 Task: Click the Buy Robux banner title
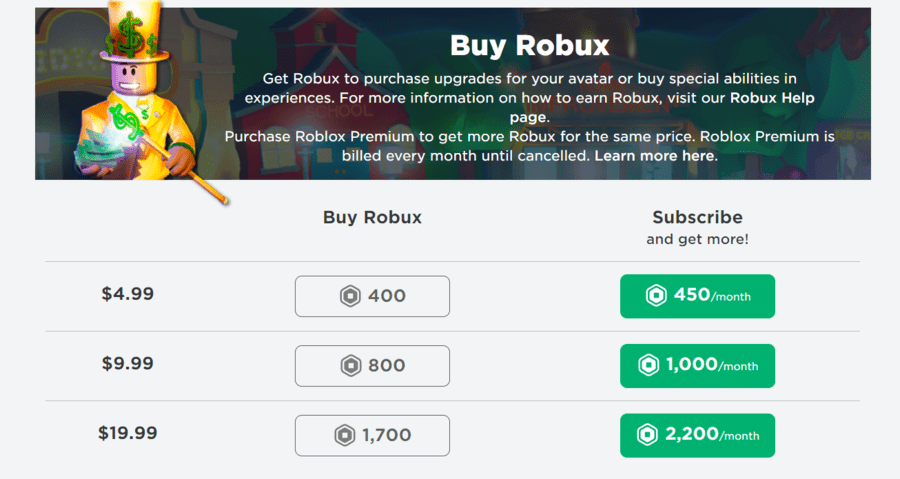(529, 46)
